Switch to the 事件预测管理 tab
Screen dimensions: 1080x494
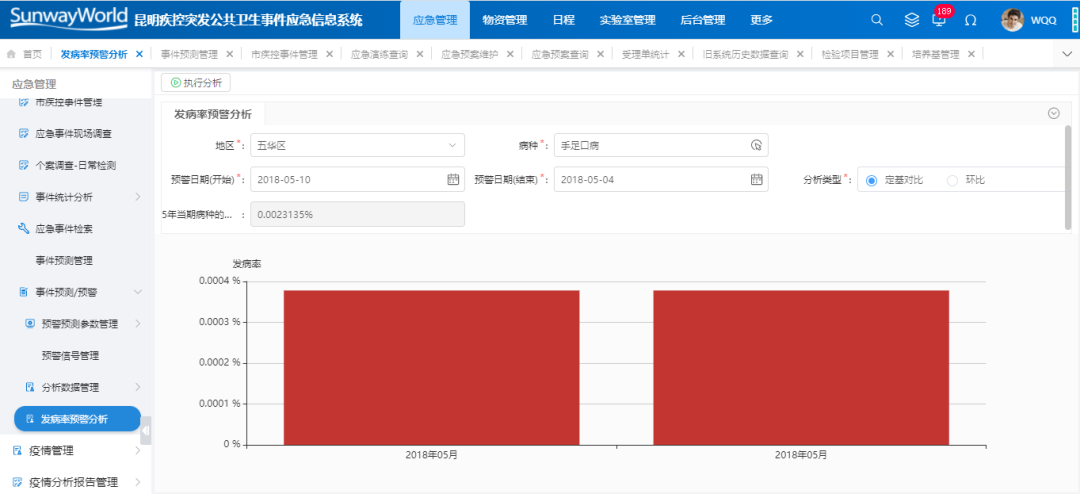[x=189, y=54]
